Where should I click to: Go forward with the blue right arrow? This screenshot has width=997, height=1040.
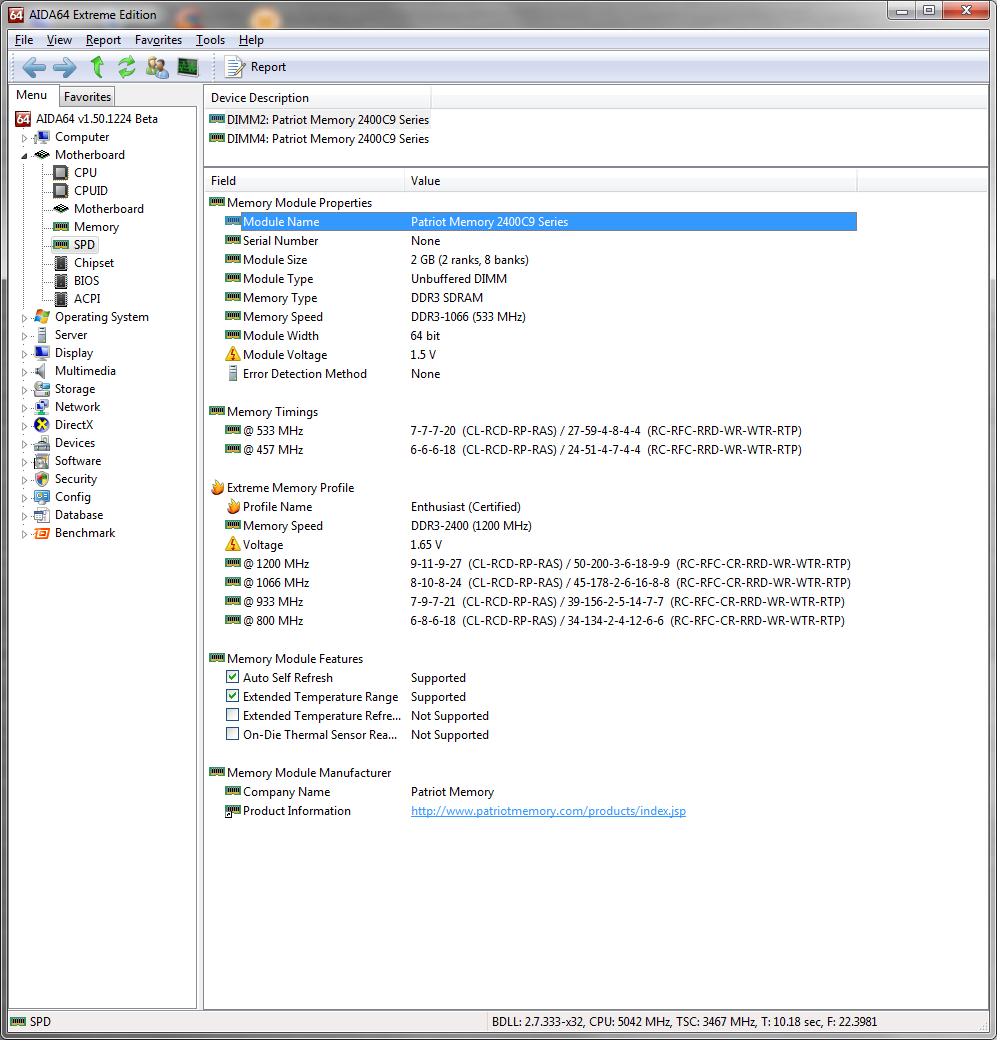[65, 67]
